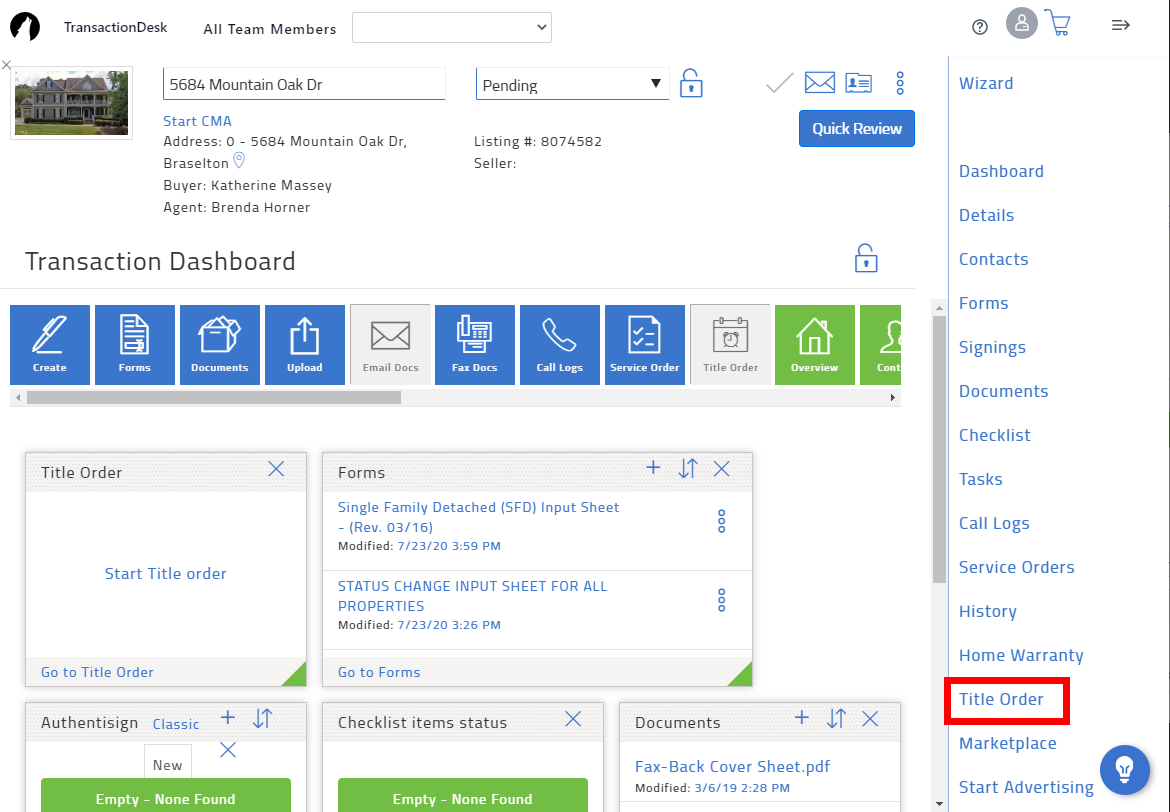Open the Pending status dropdown

coord(572,85)
